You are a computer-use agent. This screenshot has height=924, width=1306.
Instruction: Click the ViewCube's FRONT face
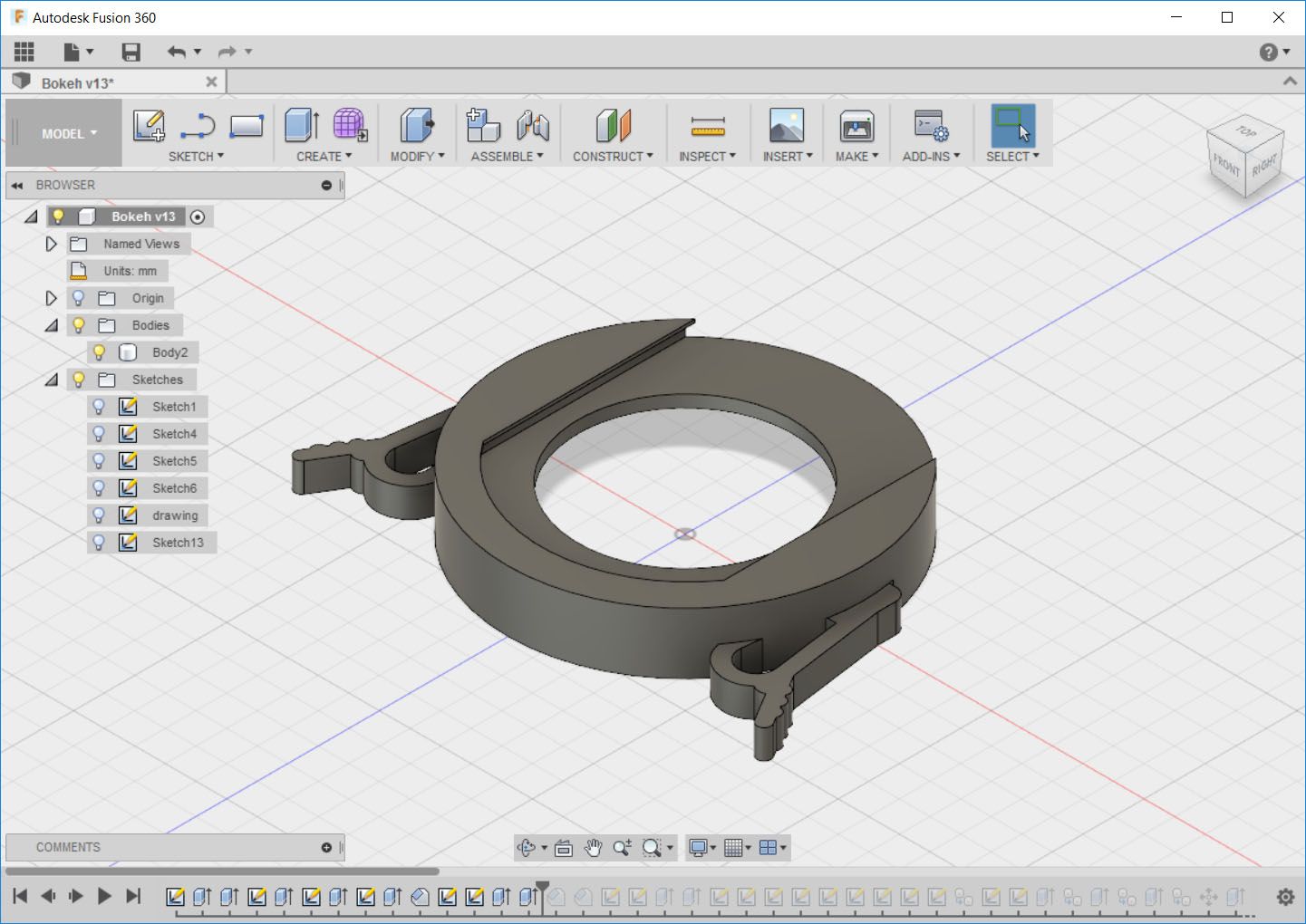tap(1226, 164)
